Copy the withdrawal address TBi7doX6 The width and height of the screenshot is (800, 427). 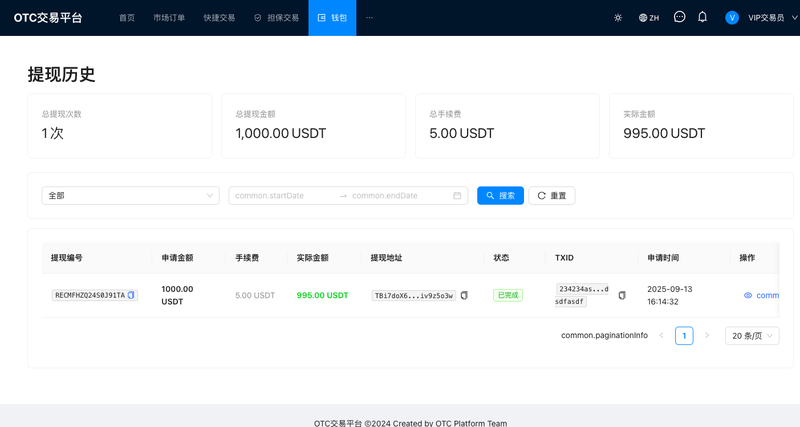point(464,296)
